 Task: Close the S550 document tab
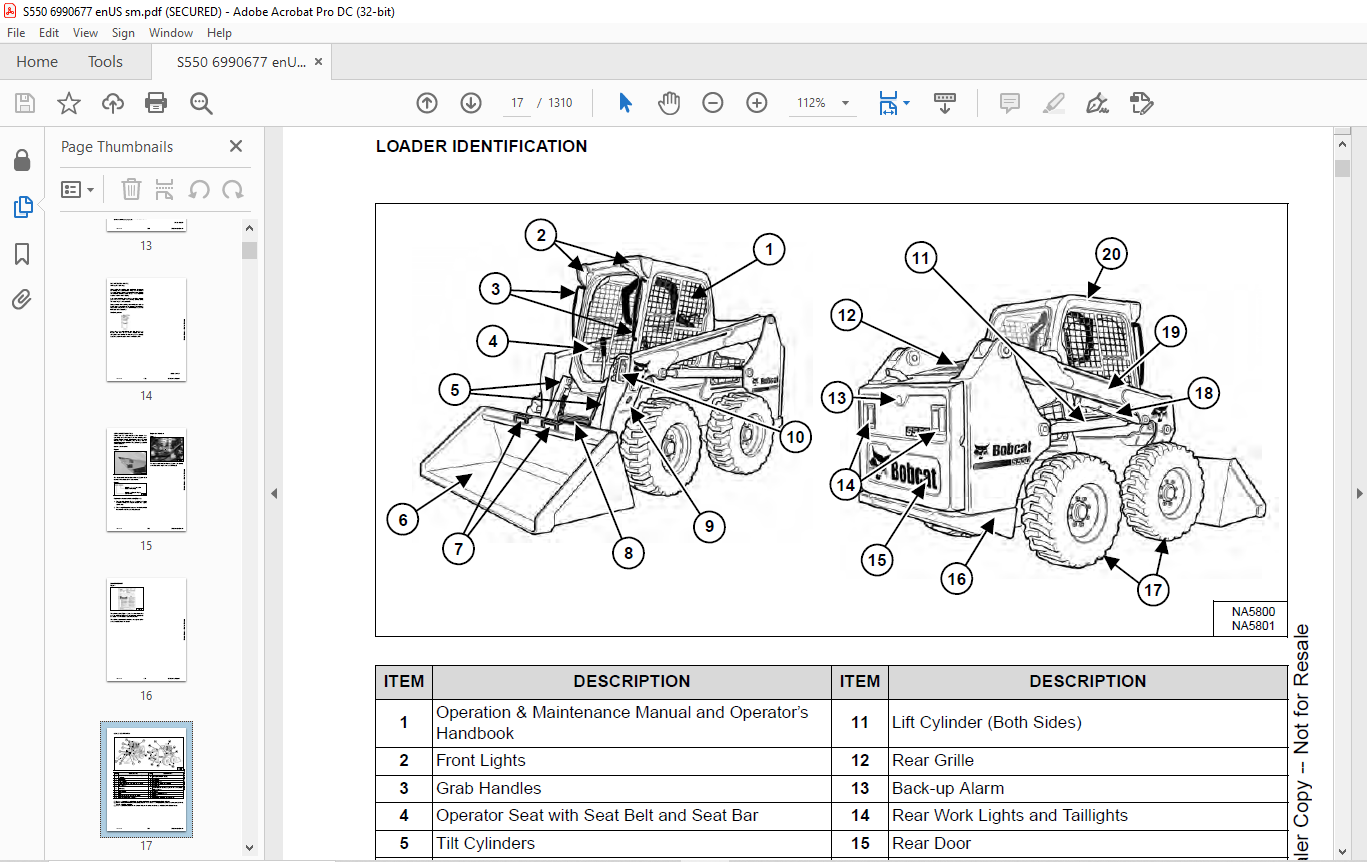pos(318,62)
